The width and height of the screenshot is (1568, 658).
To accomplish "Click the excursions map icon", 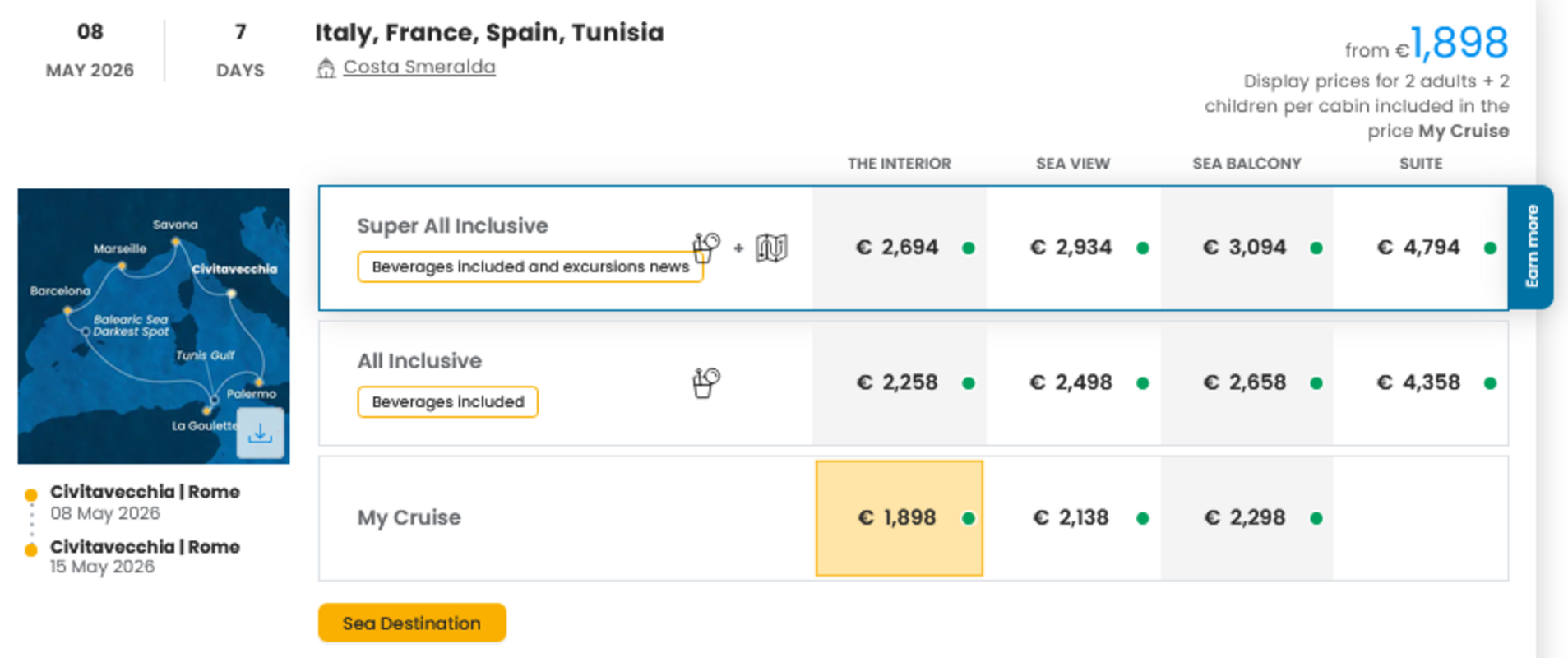I will tap(771, 248).
